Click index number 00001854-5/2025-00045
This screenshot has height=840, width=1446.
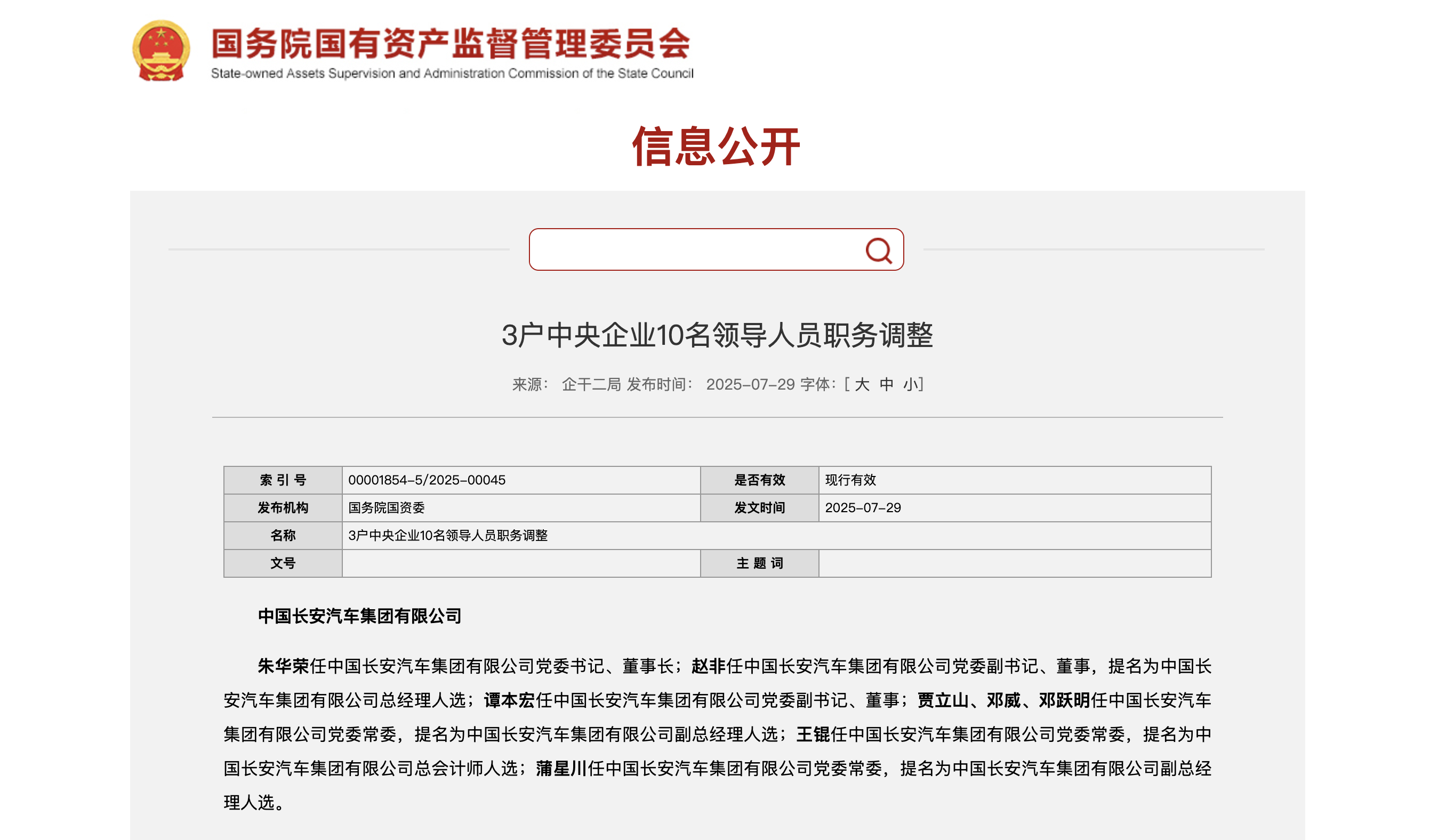(427, 480)
